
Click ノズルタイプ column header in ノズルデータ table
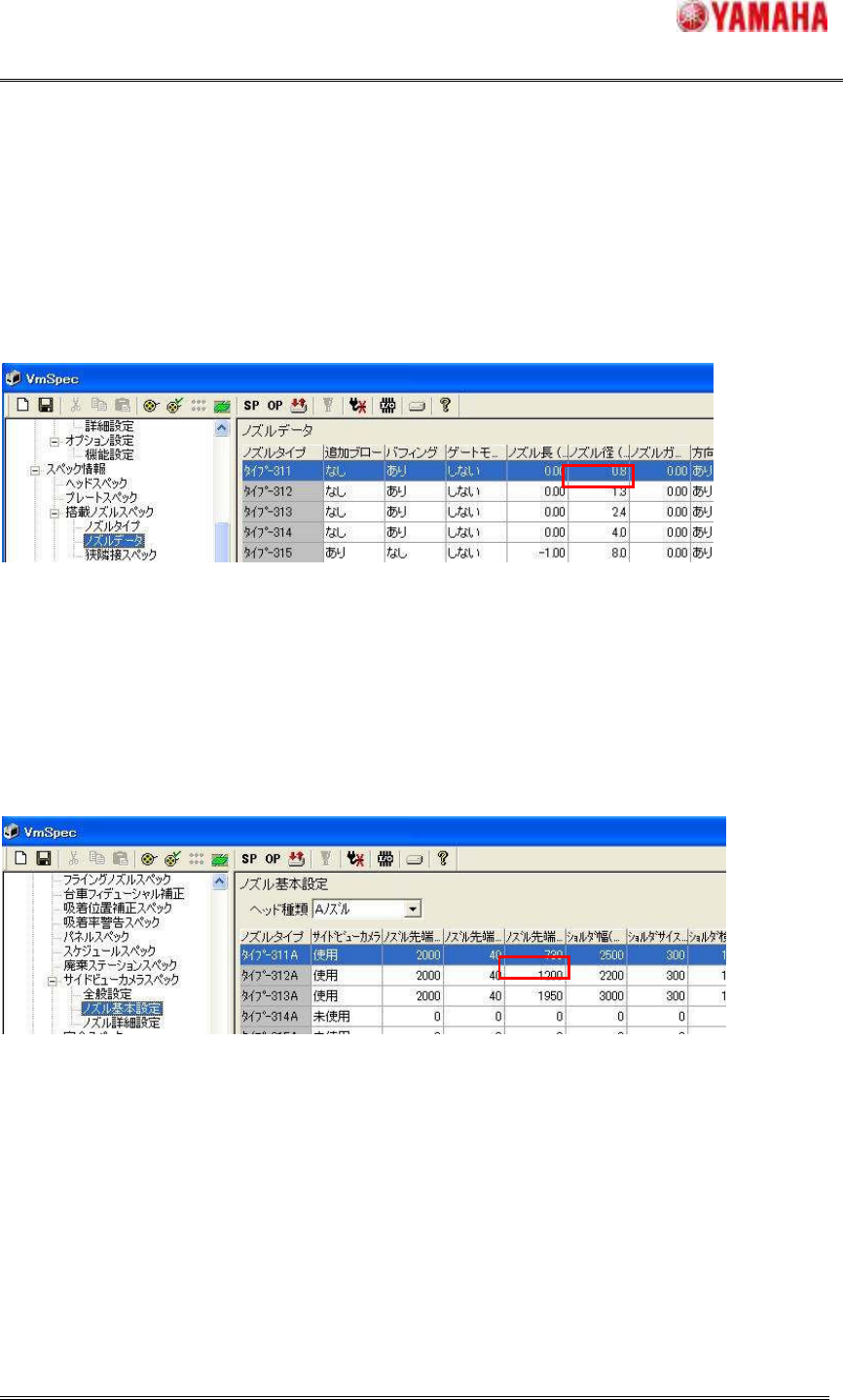coord(281,452)
